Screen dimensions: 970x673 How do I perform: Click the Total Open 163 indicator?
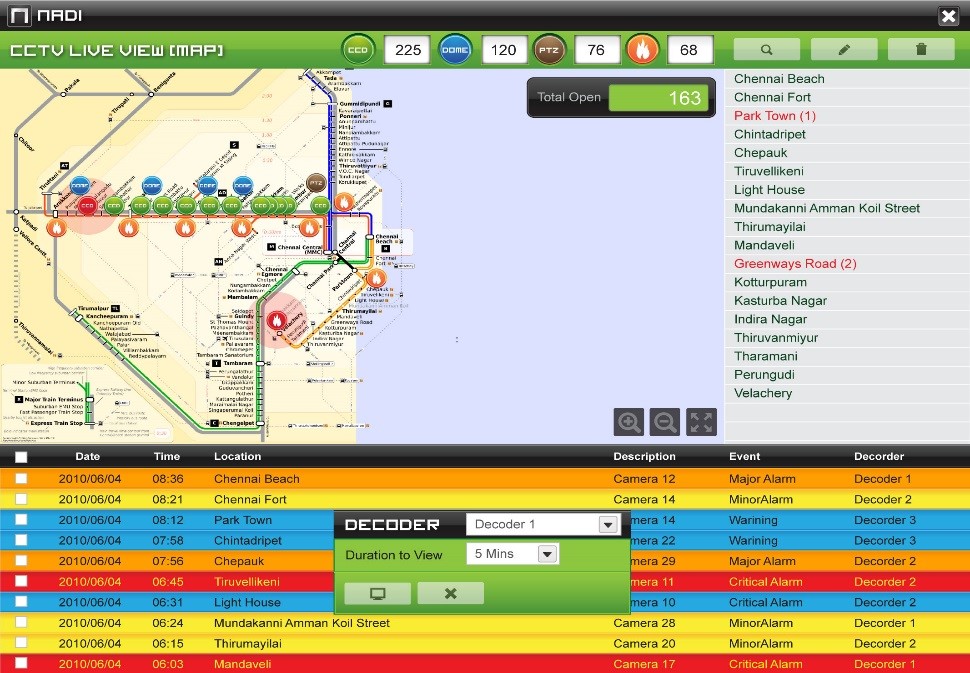point(621,97)
